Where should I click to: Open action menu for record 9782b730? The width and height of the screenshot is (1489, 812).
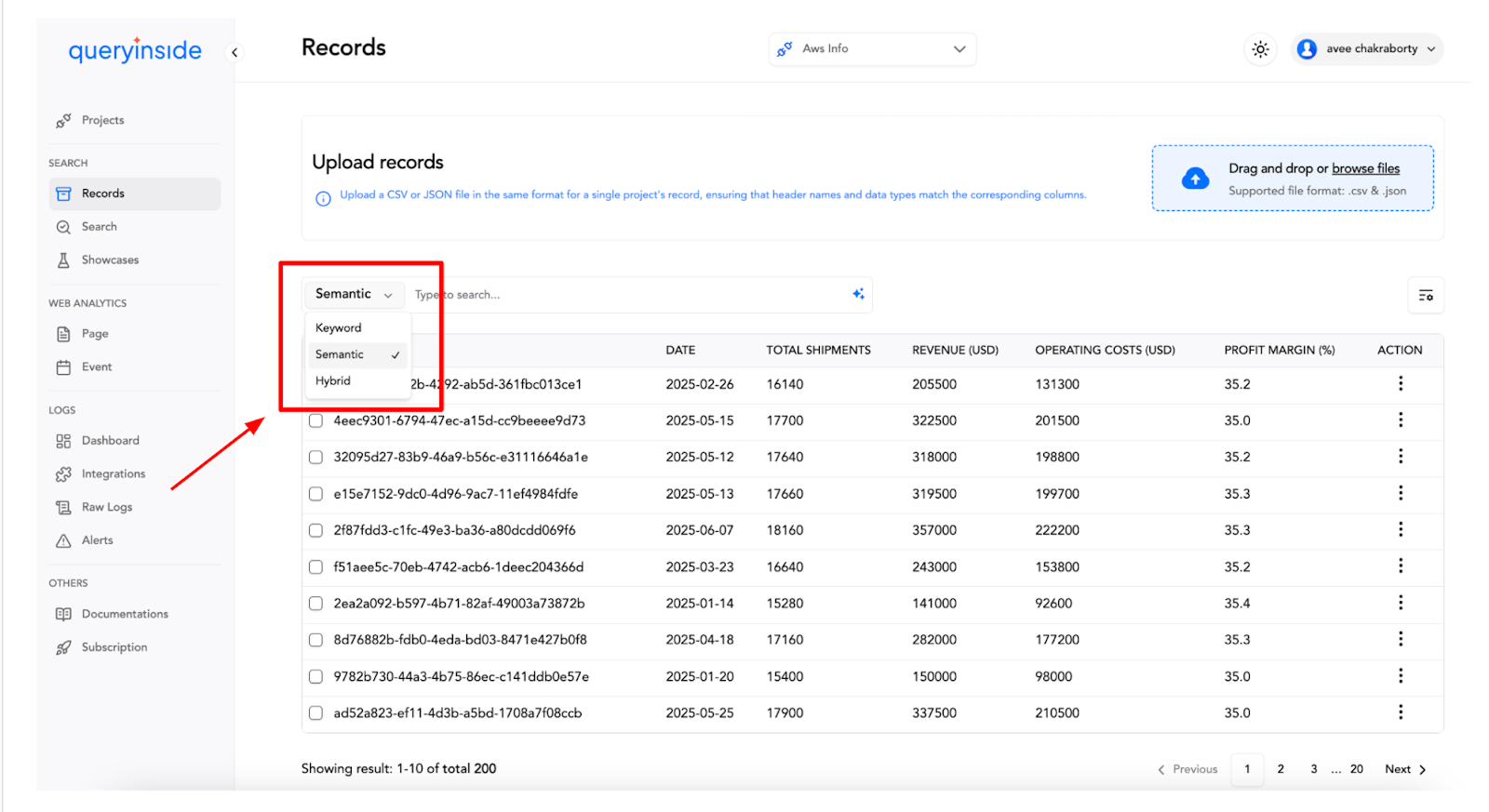[x=1400, y=676]
